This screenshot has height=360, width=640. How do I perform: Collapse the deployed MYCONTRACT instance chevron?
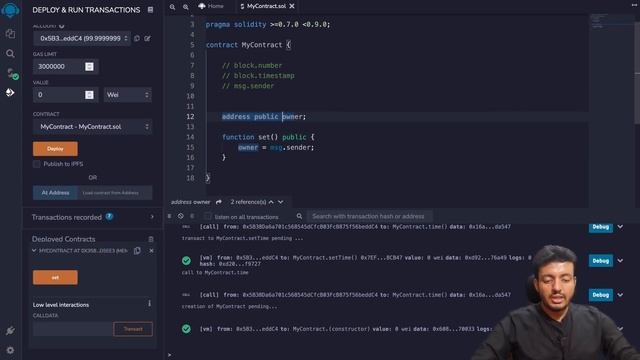(x=34, y=251)
